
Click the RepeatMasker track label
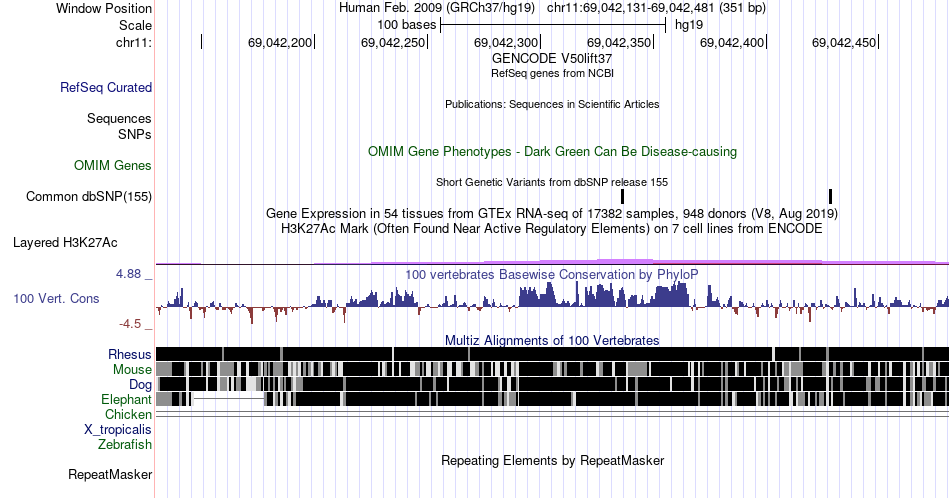point(110,474)
